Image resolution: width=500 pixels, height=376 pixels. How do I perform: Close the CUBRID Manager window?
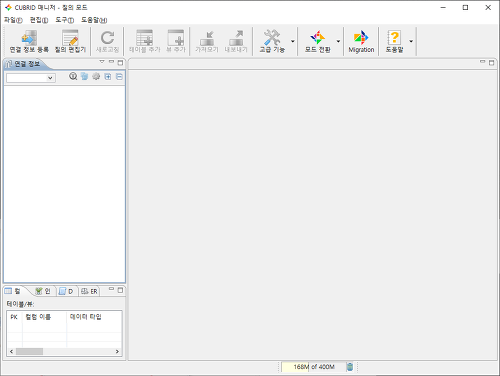[488, 7]
